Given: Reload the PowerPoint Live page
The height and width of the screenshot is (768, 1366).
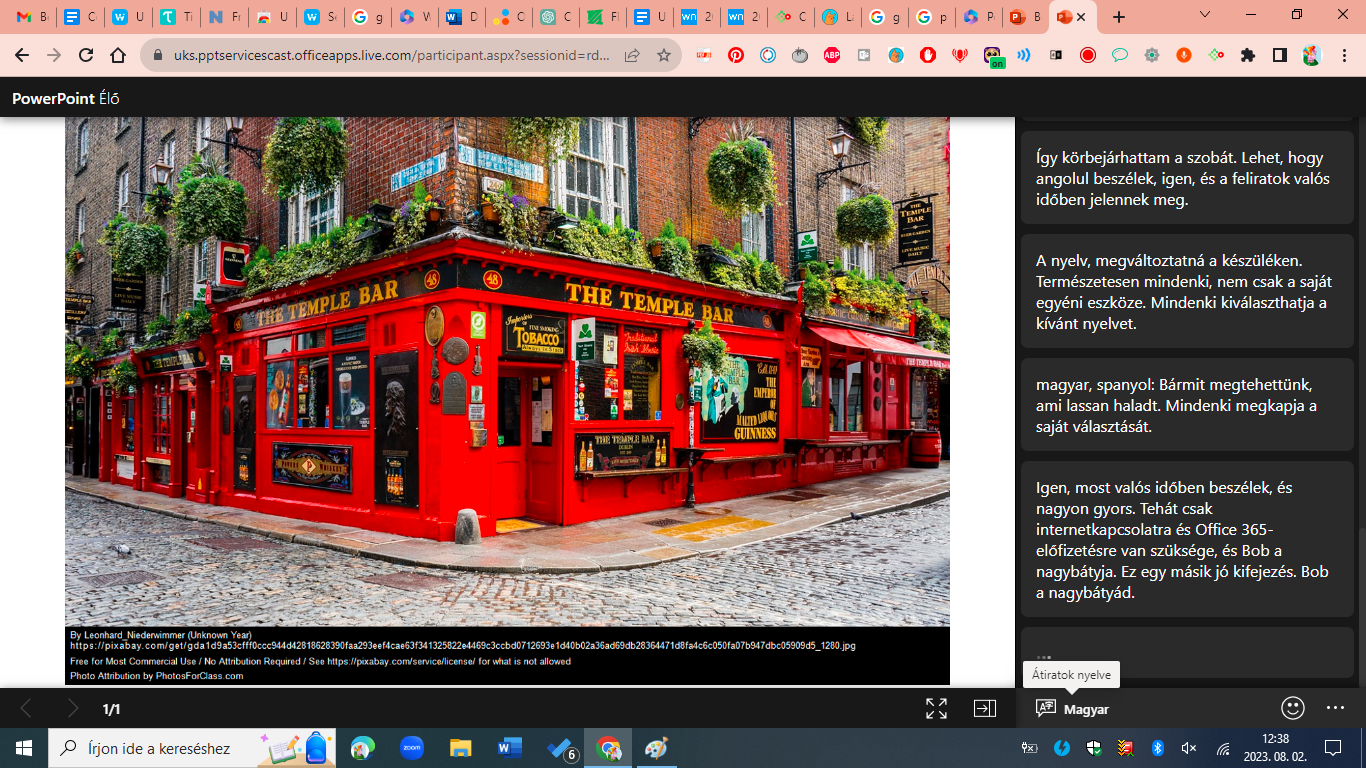Looking at the screenshot, I should (86, 56).
